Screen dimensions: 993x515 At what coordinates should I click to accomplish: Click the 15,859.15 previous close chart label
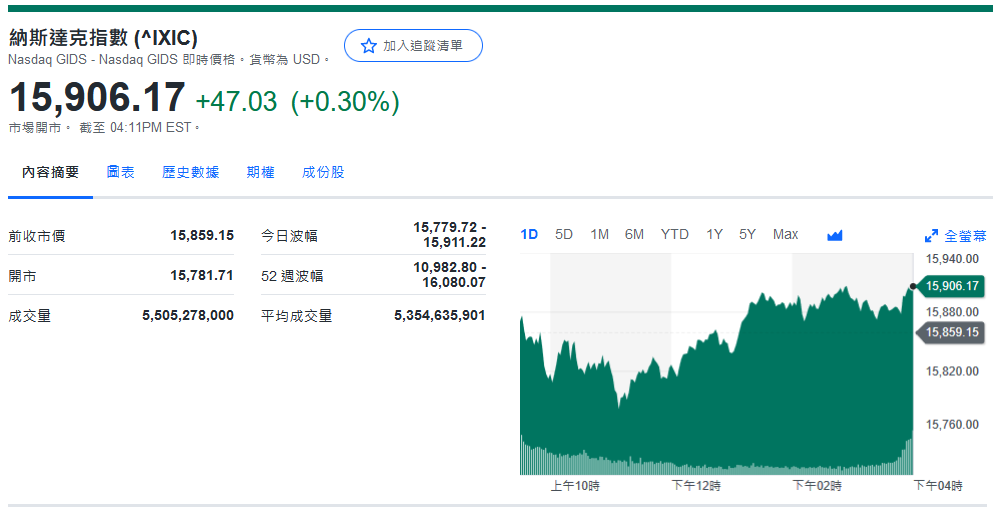click(951, 332)
